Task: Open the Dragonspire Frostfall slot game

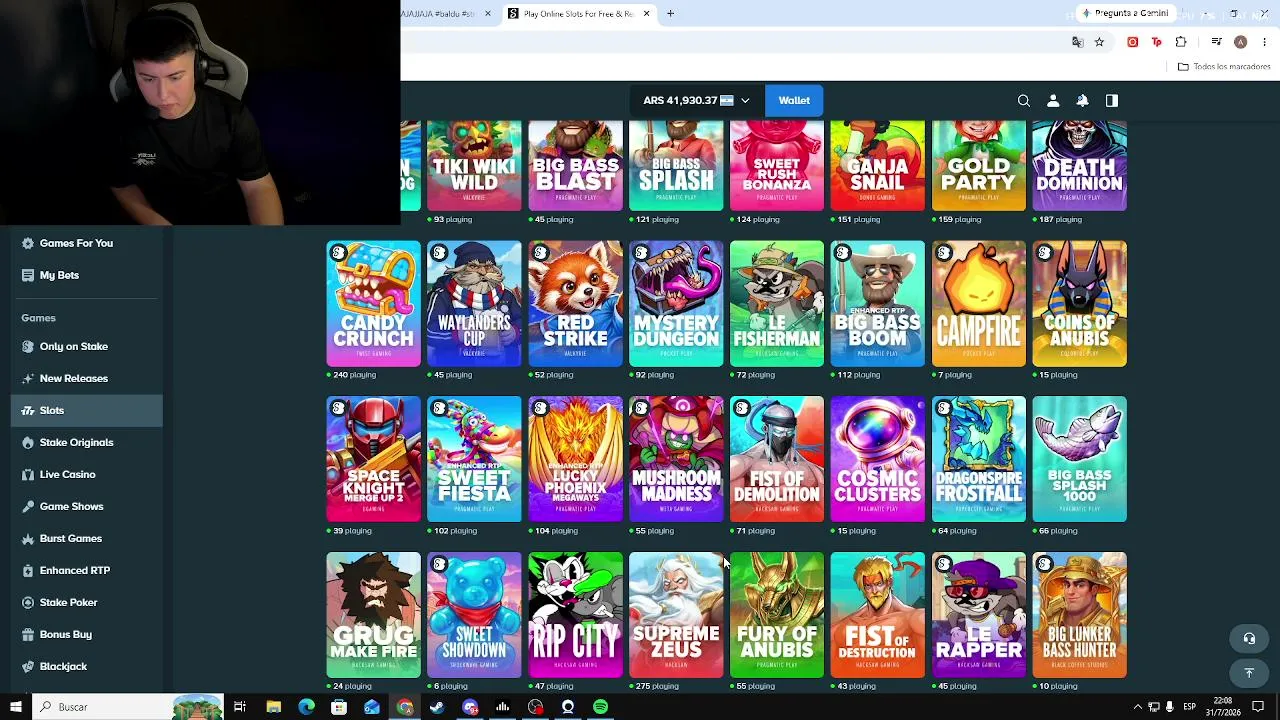Action: (x=979, y=460)
